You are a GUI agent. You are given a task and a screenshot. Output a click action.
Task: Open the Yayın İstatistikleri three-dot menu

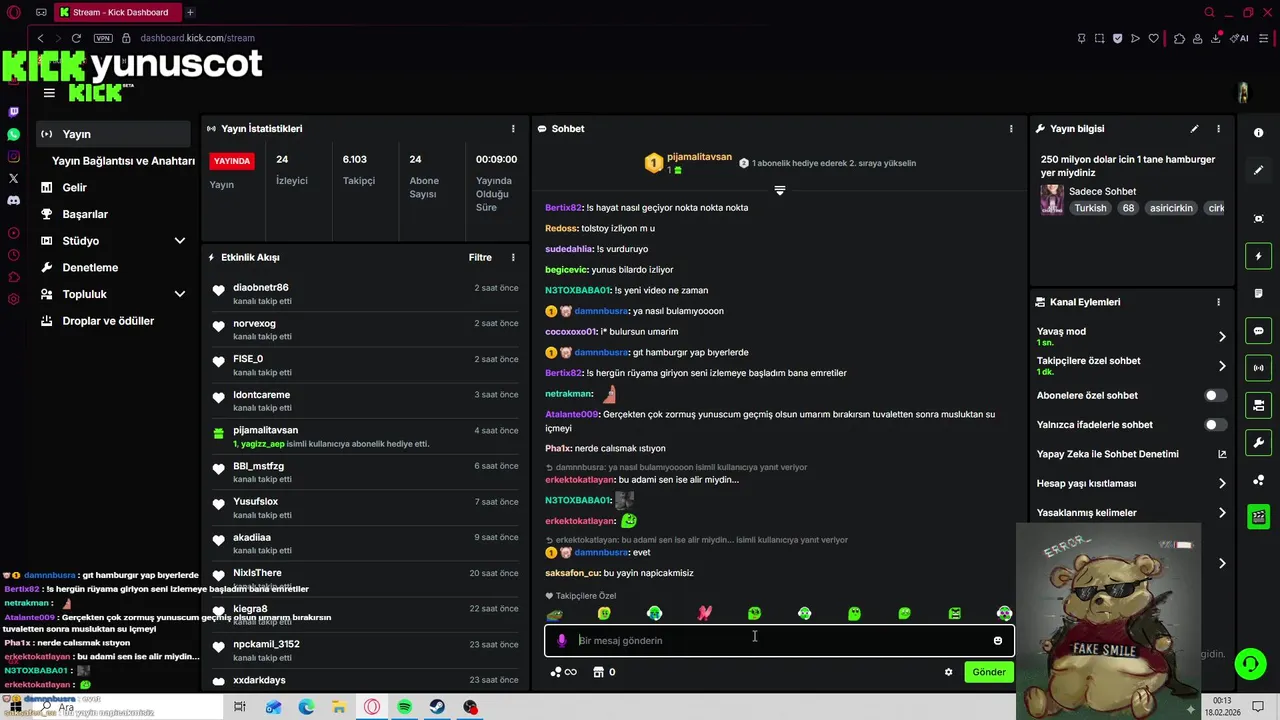pyautogui.click(x=513, y=129)
